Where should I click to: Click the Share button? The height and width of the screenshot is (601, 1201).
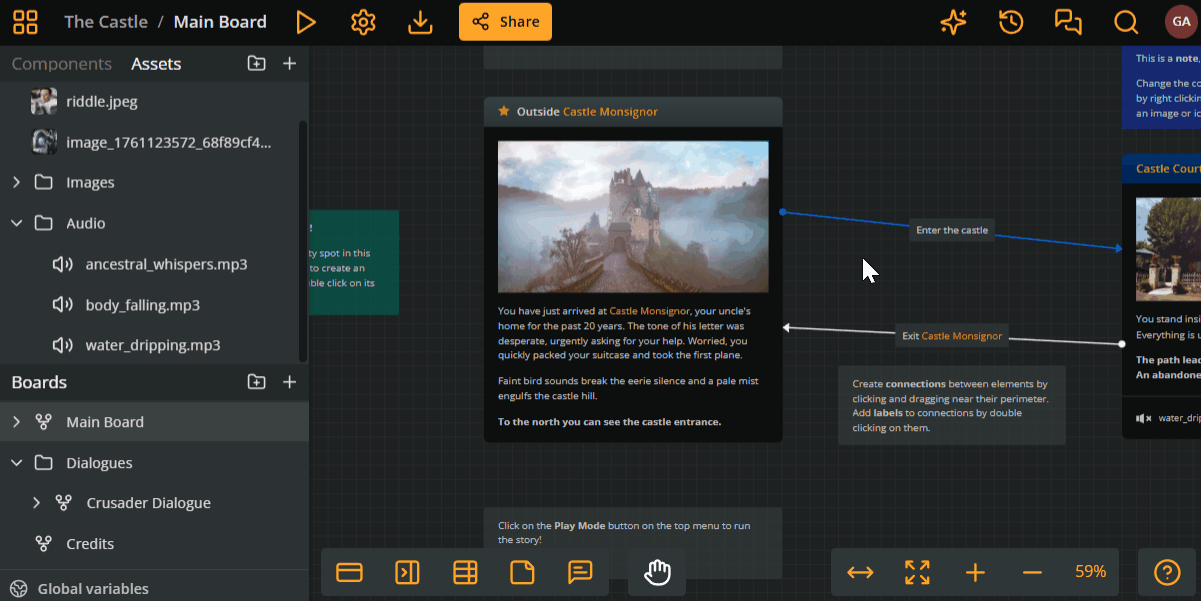point(505,21)
